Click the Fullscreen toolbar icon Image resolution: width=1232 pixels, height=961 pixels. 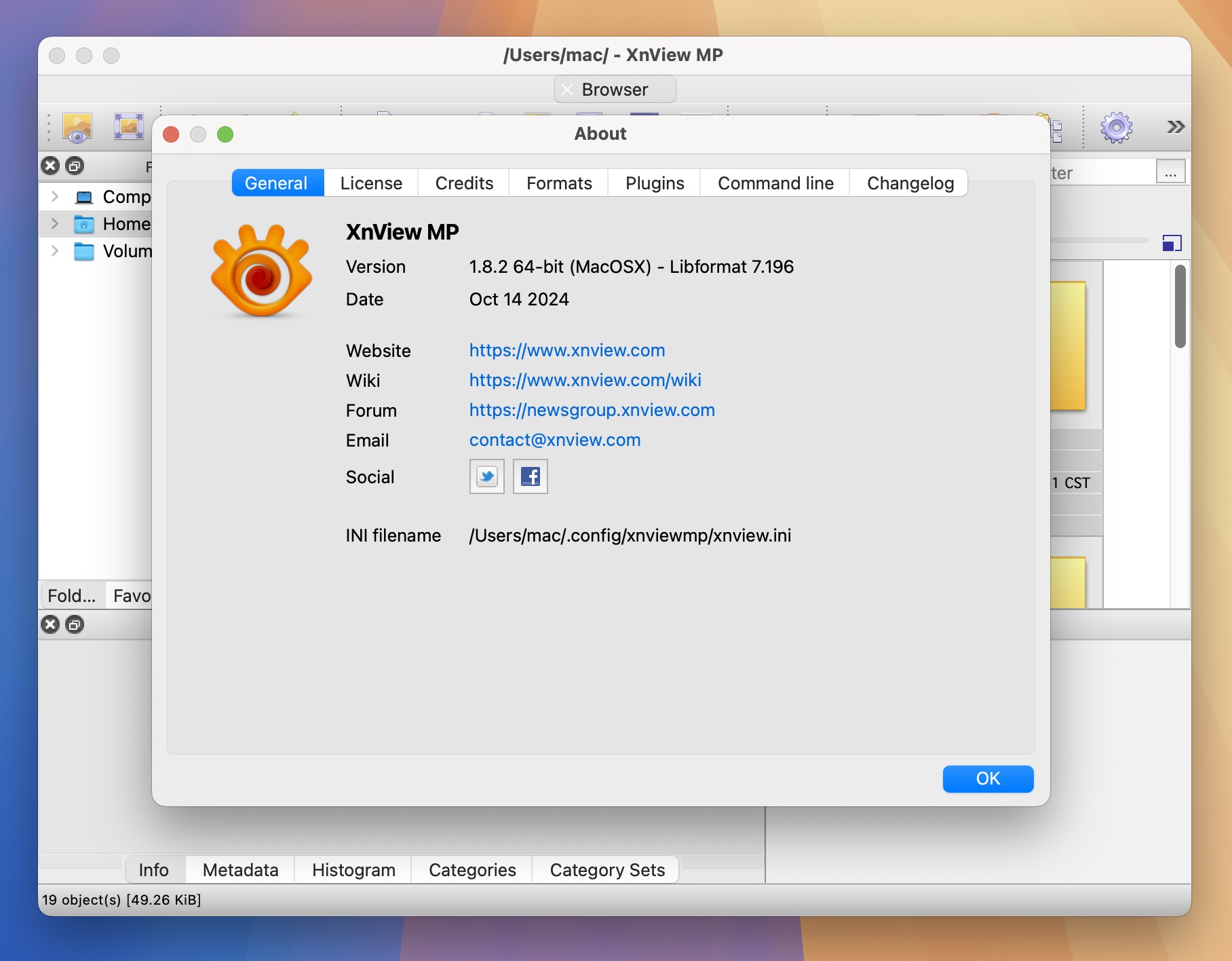click(x=128, y=126)
